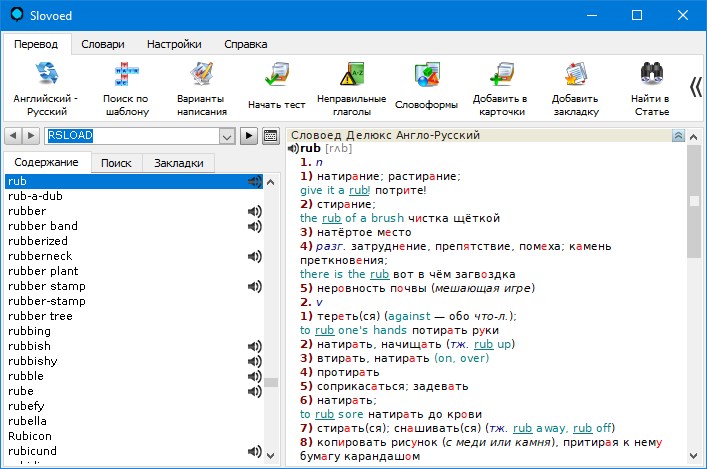Start the vocabulary test
This screenshot has width=707, height=469.
click(x=276, y=76)
